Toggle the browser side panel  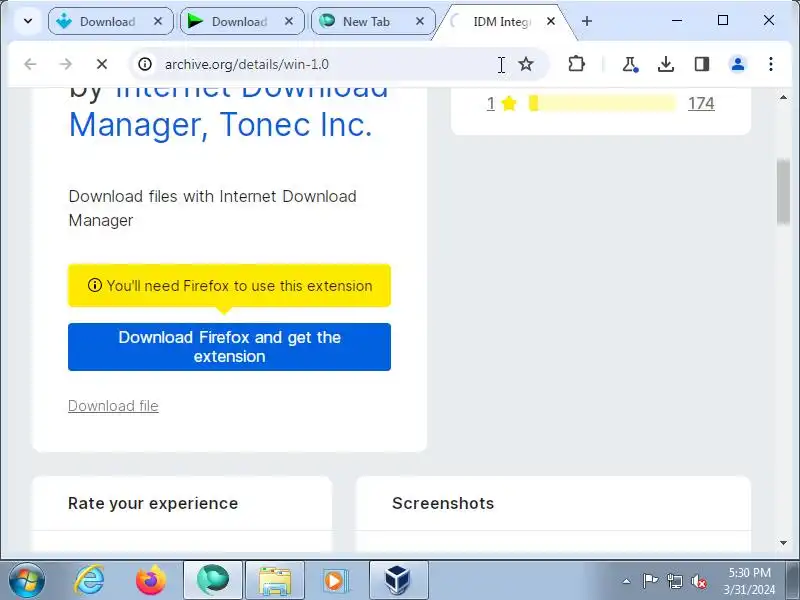[x=702, y=64]
